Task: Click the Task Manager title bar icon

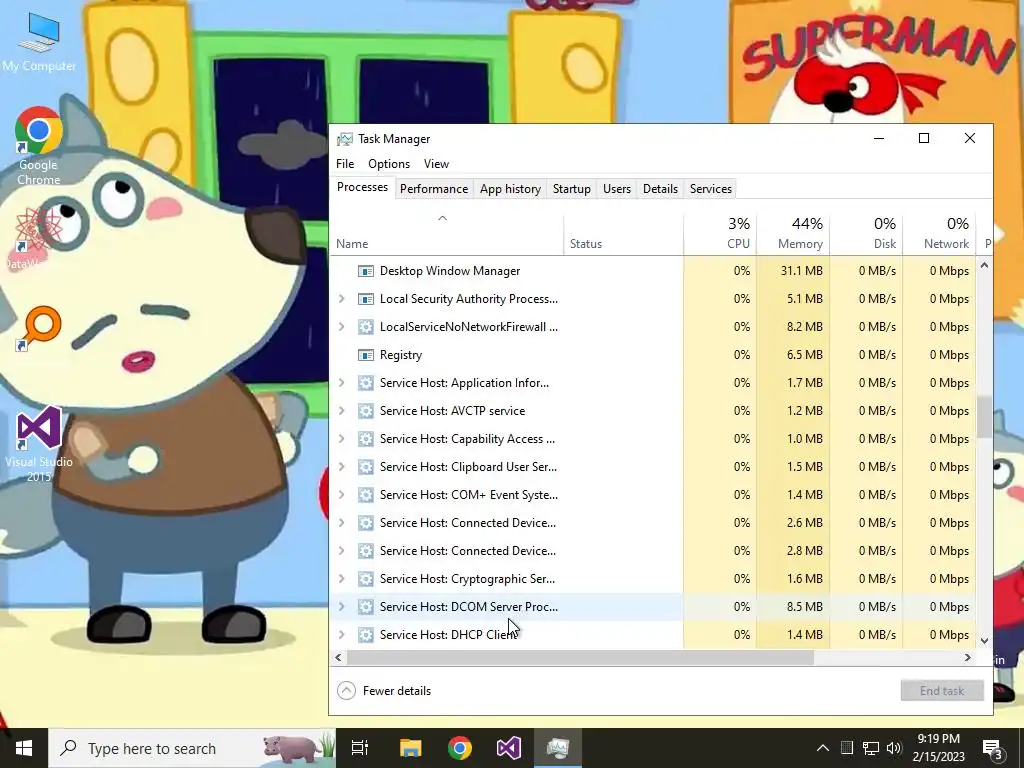Action: 344,139
